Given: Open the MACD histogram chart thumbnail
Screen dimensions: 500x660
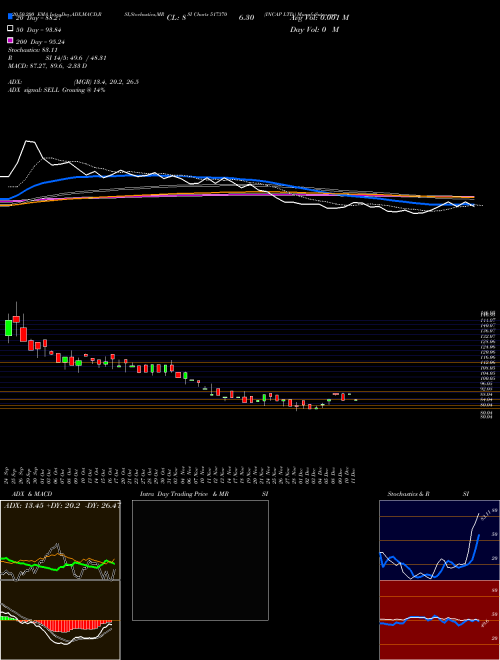Looking at the screenshot, I should pos(60,620).
